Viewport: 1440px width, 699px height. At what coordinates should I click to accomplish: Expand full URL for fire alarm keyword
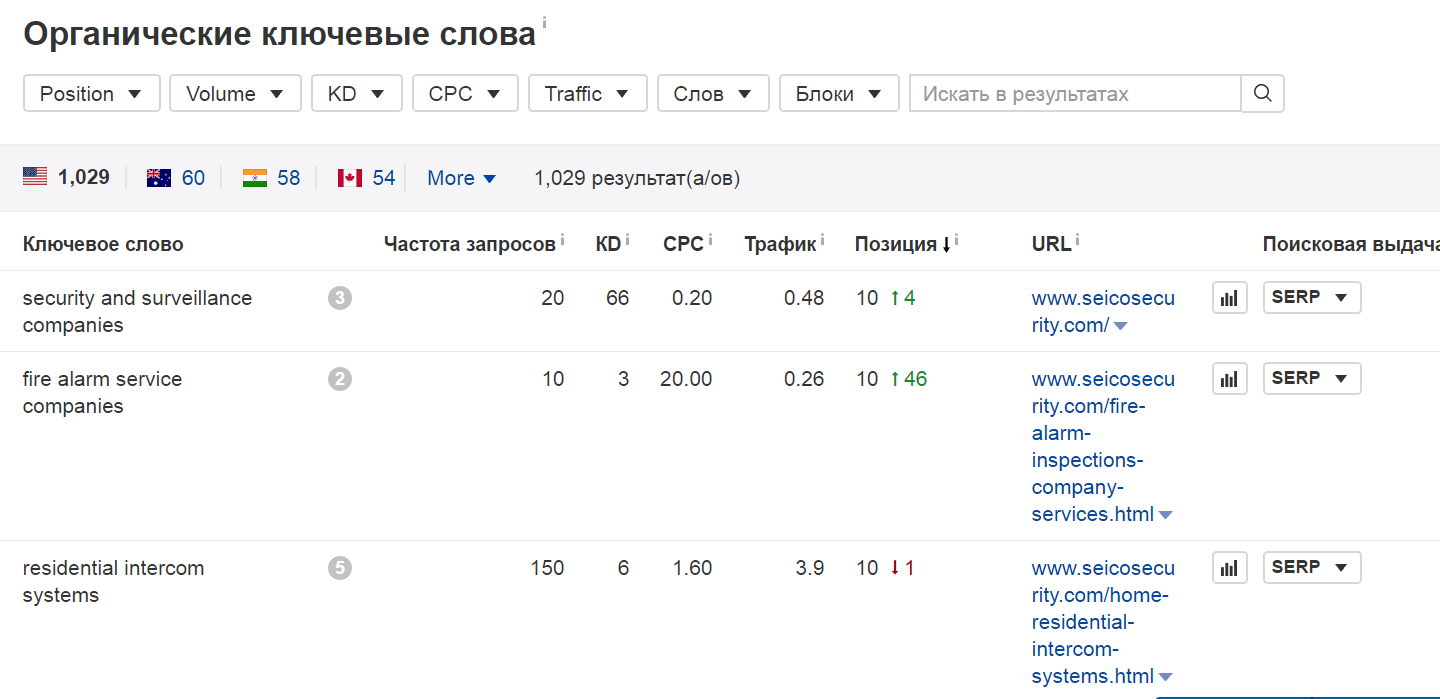coord(1165,513)
